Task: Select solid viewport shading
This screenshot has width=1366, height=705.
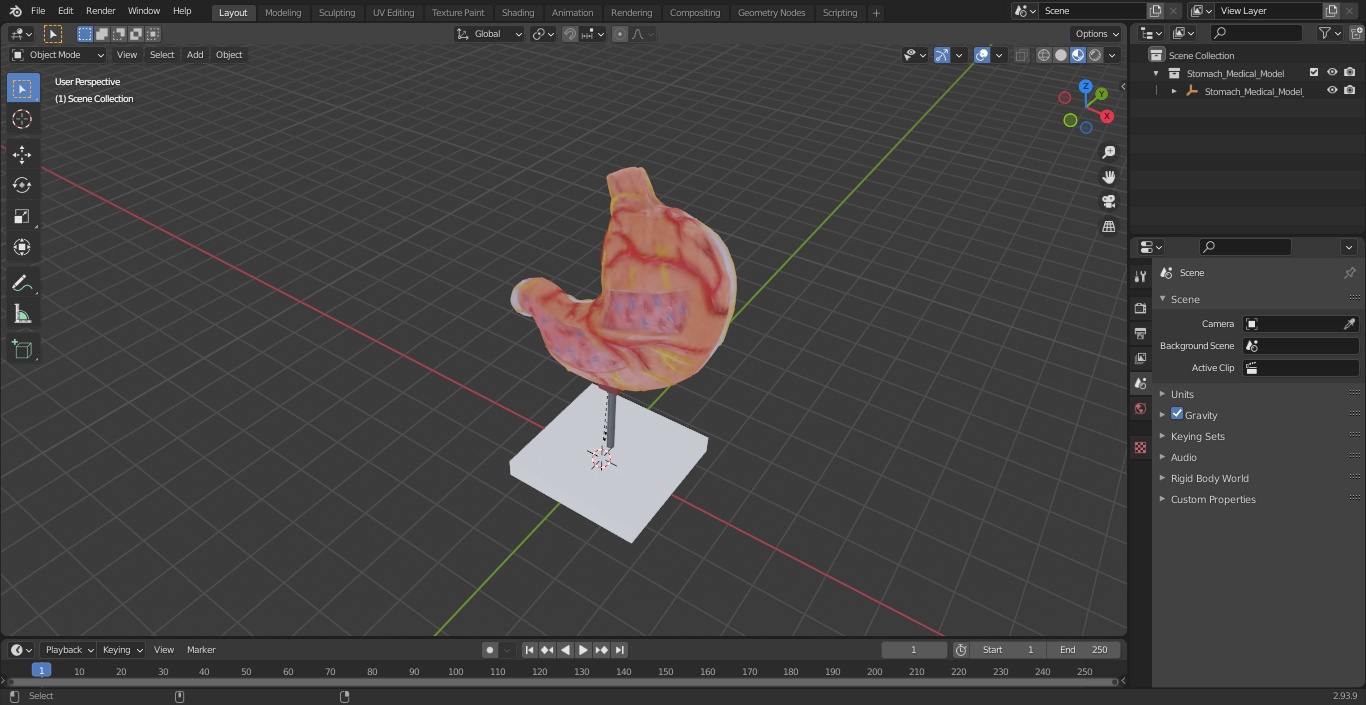Action: click(x=1061, y=55)
